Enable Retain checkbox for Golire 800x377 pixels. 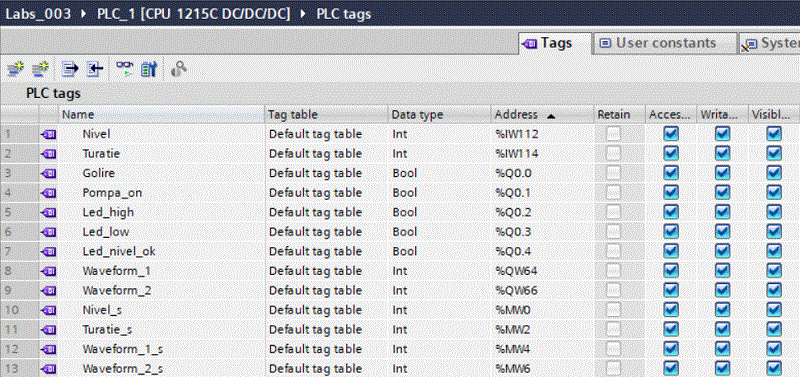[613, 173]
